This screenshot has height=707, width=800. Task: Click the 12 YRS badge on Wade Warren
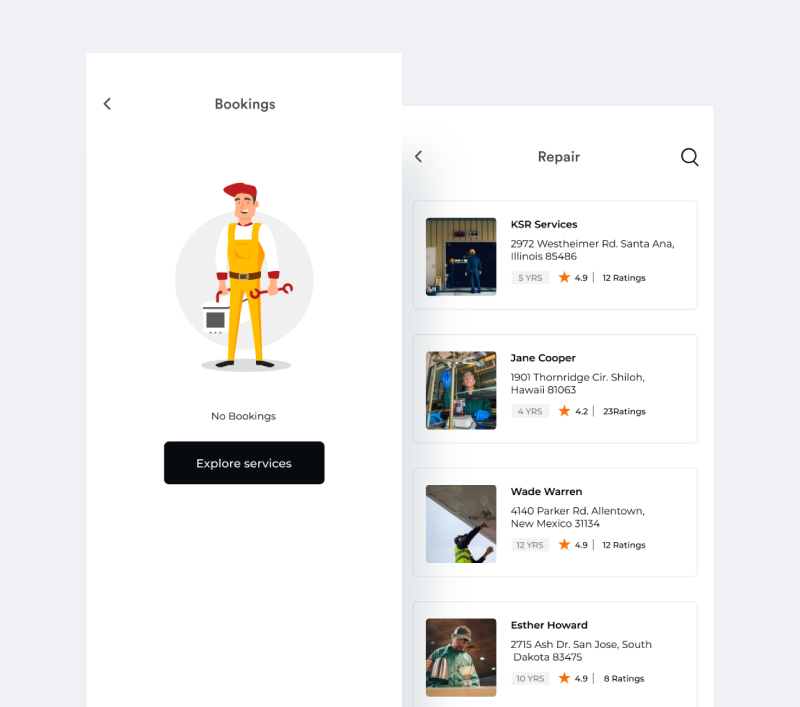coord(530,545)
